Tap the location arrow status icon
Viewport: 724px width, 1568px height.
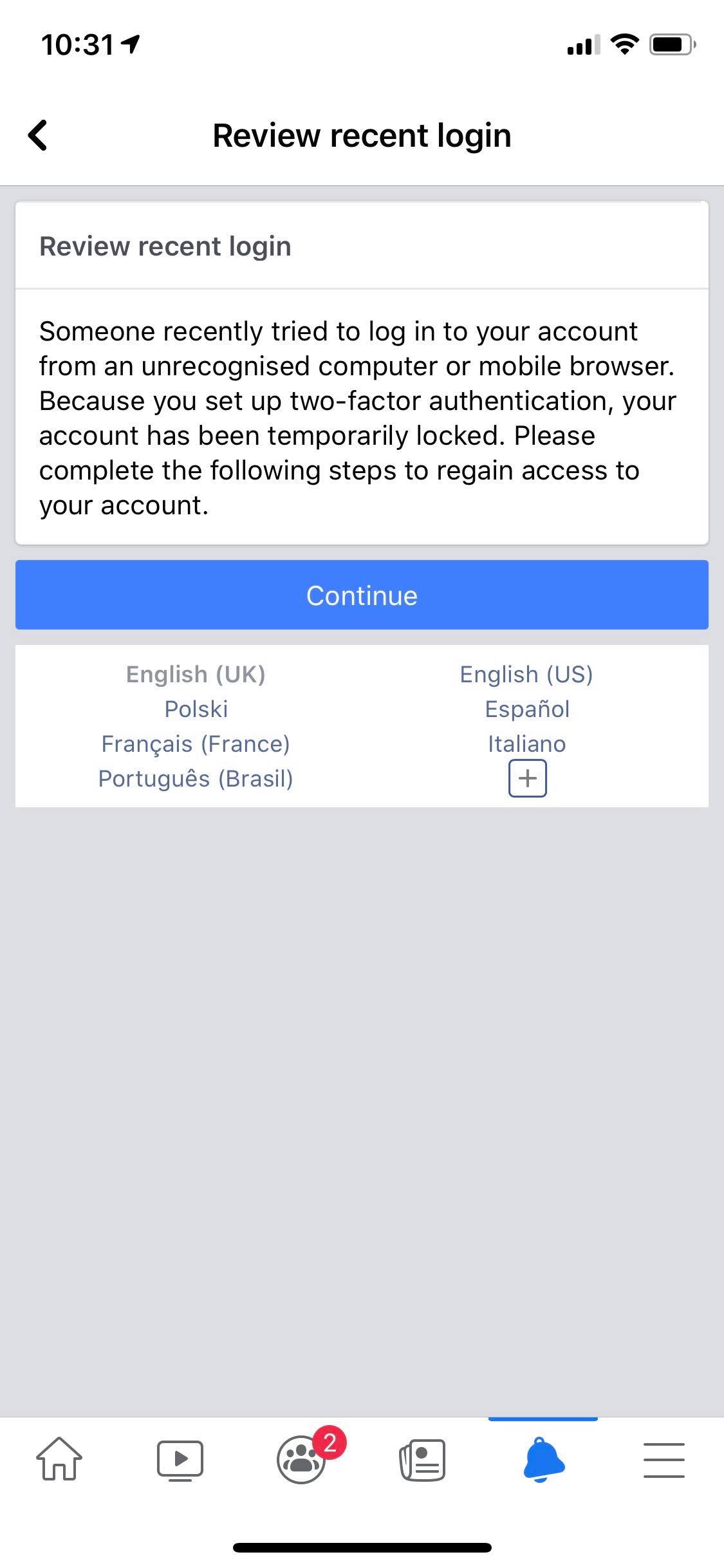[131, 44]
